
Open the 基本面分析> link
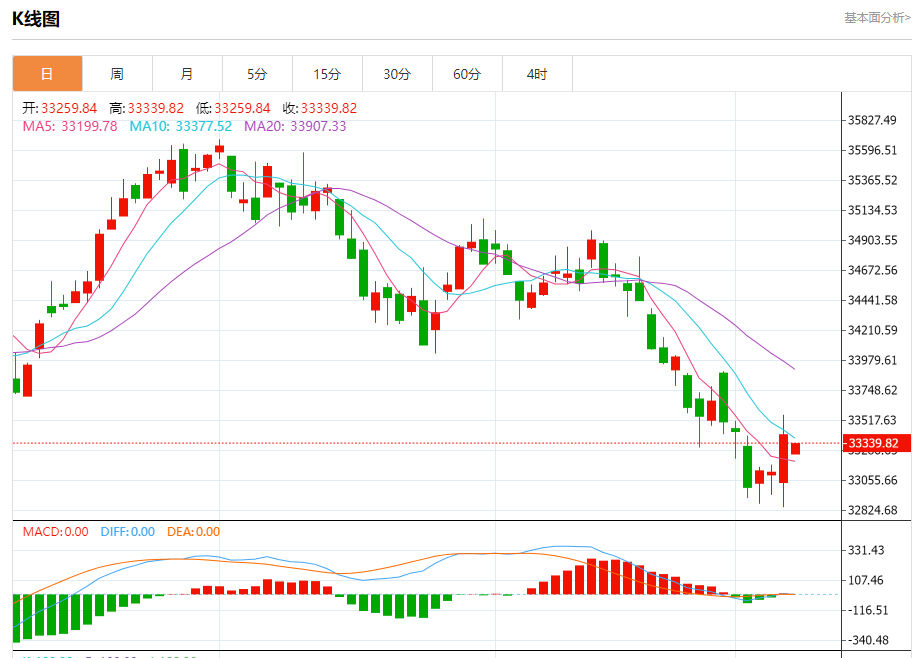coord(877,18)
